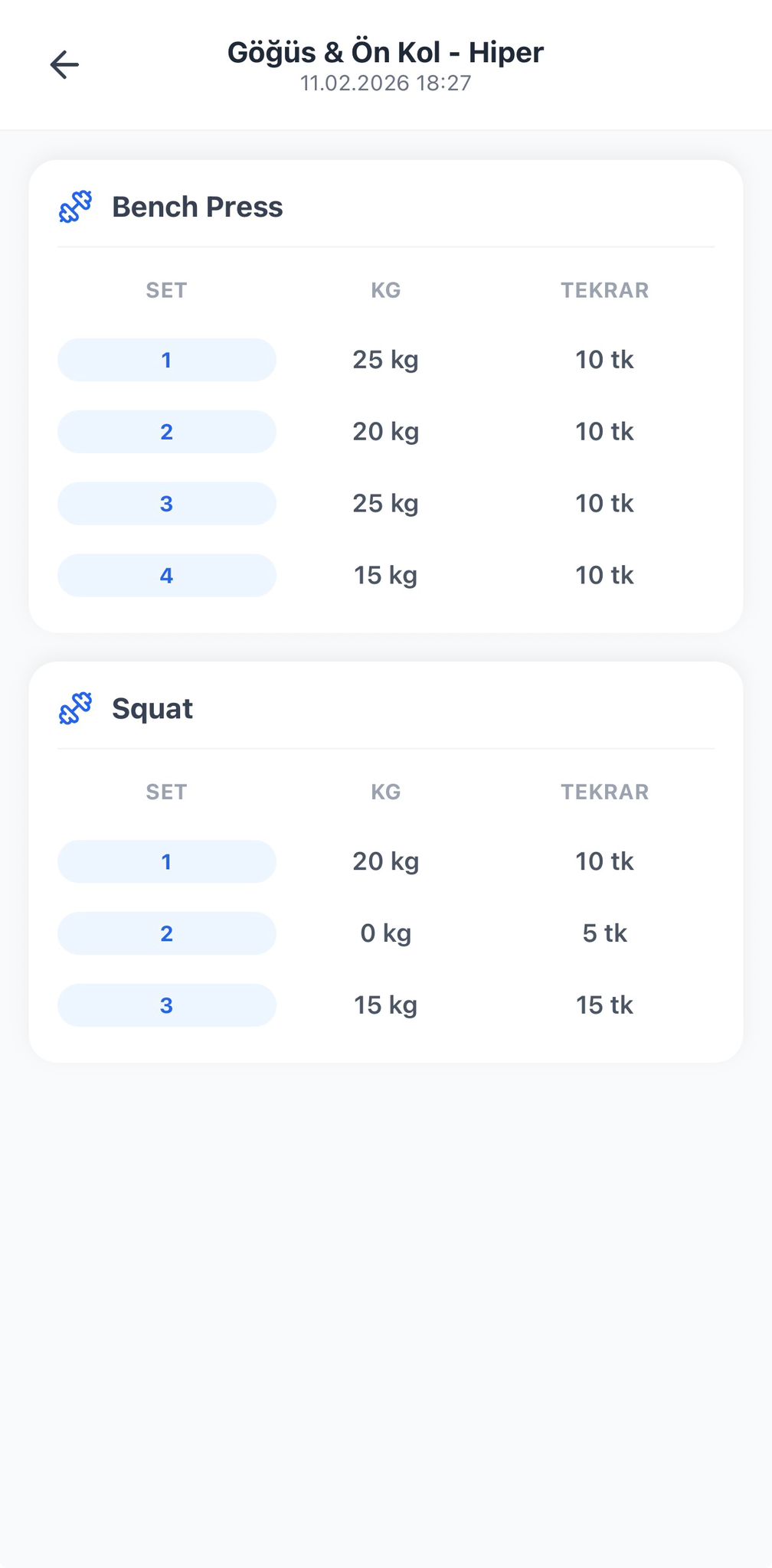772x1568 pixels.
Task: Click the 15 tk repetition value in Squat
Action: [x=604, y=1005]
